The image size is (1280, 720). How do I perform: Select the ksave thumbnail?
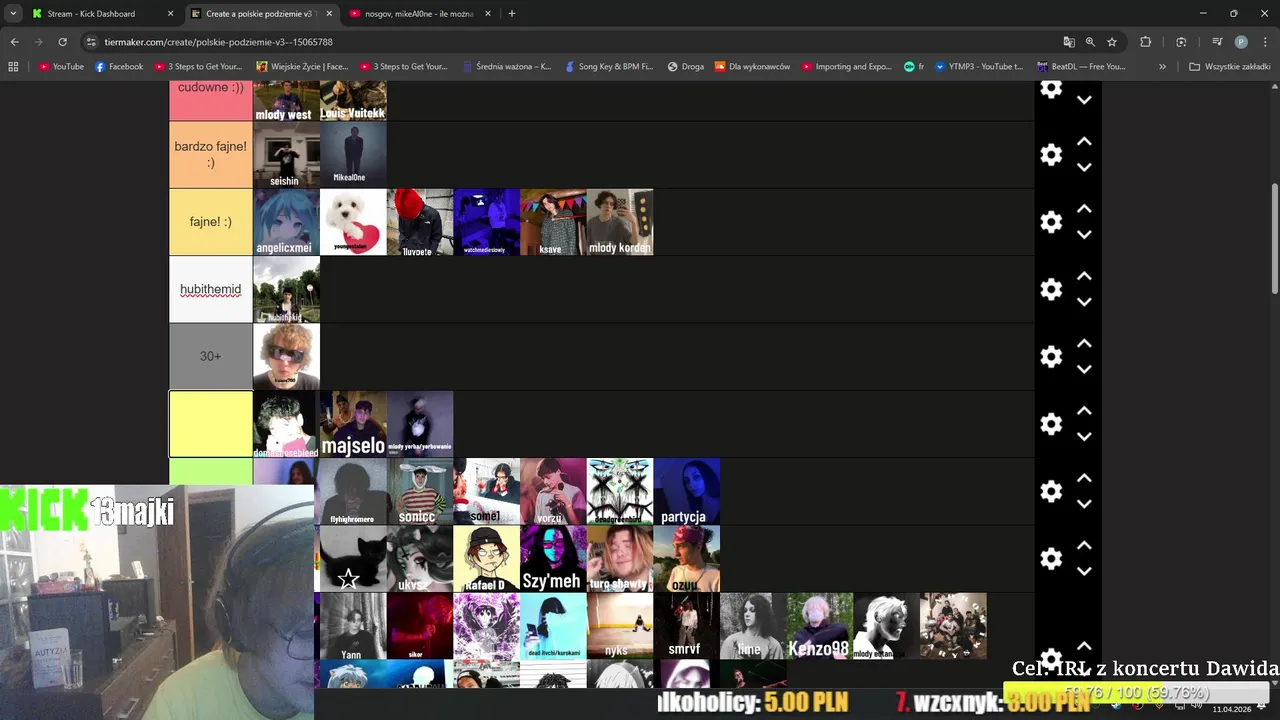[553, 222]
